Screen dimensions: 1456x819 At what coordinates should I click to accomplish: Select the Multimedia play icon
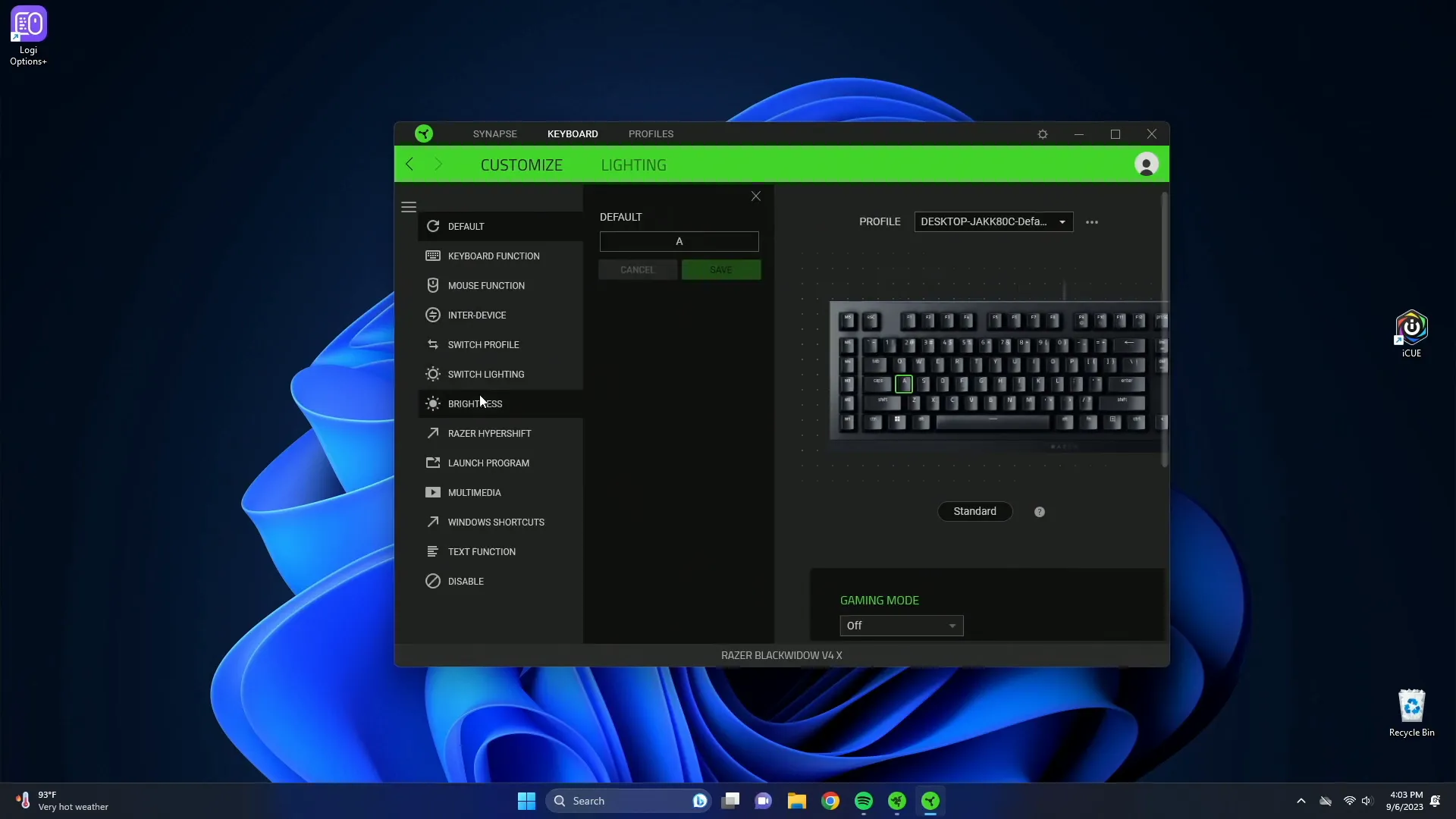pyautogui.click(x=433, y=492)
